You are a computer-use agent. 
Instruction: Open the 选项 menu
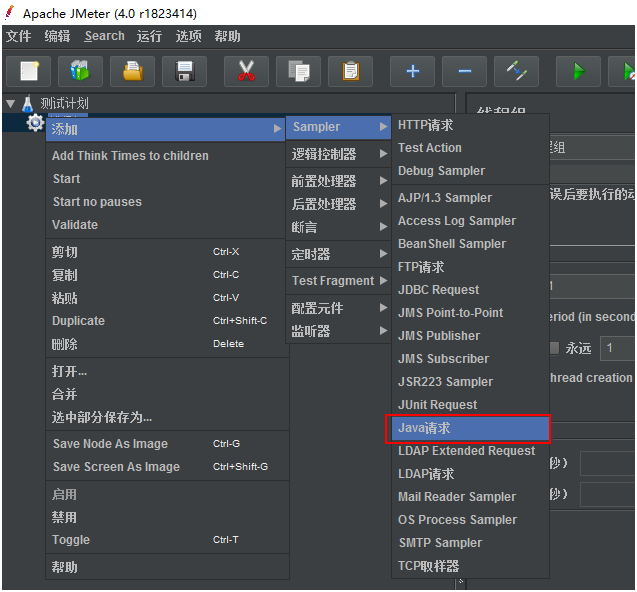(188, 37)
